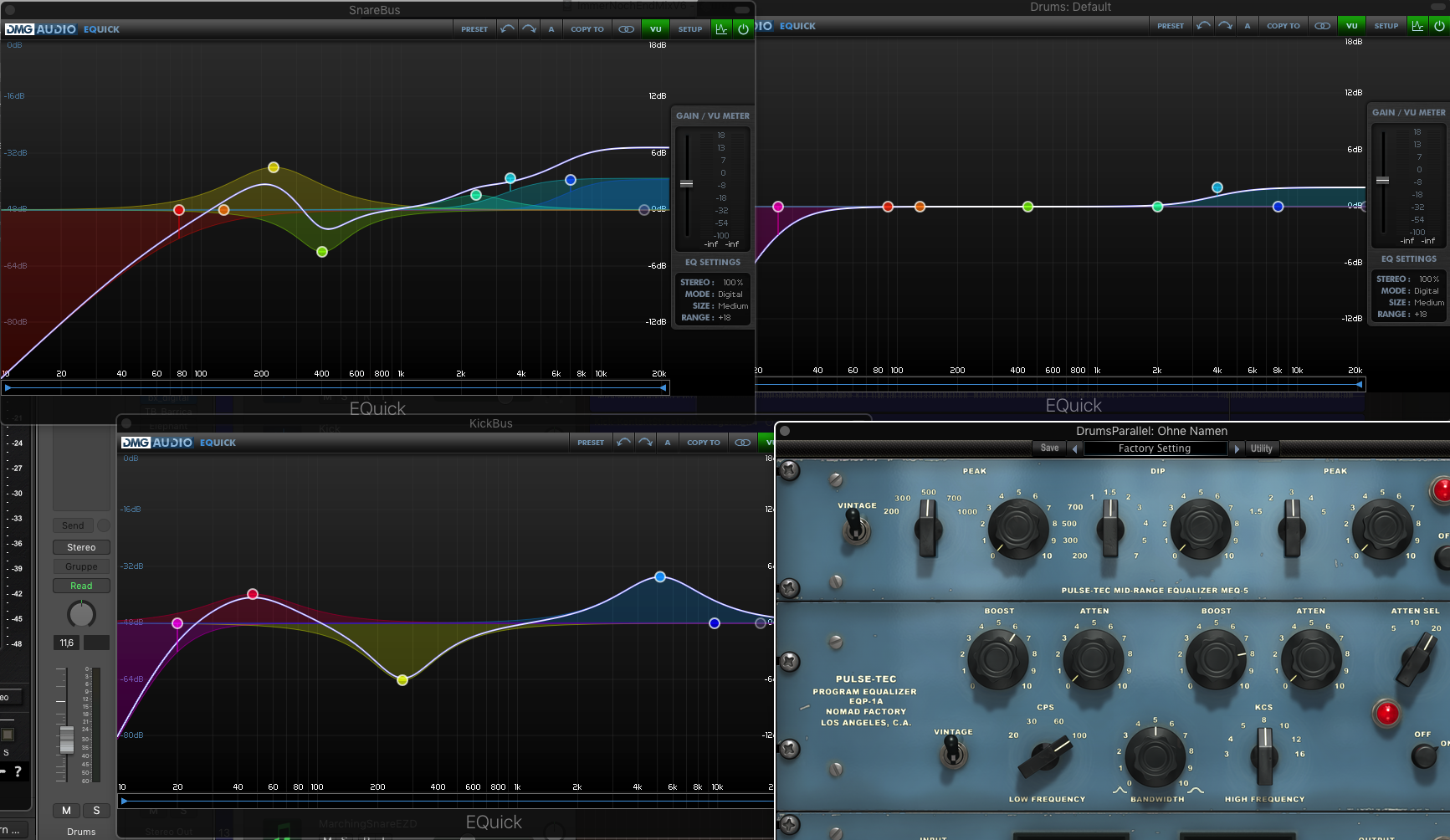
Task: Open Factory Setting preset dropdown
Action: (1155, 448)
